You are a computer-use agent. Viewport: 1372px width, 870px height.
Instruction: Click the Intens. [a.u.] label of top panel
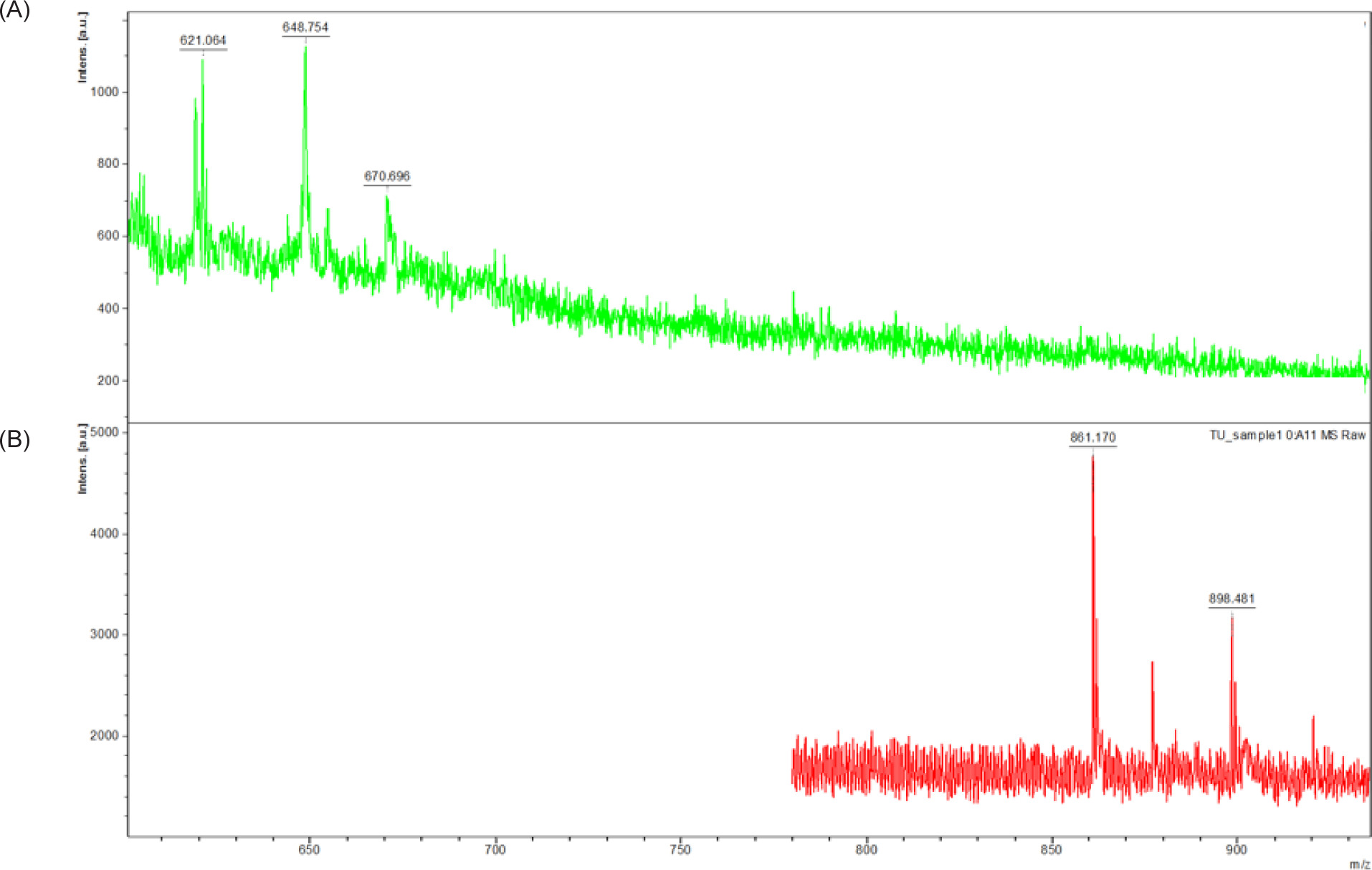83,47
